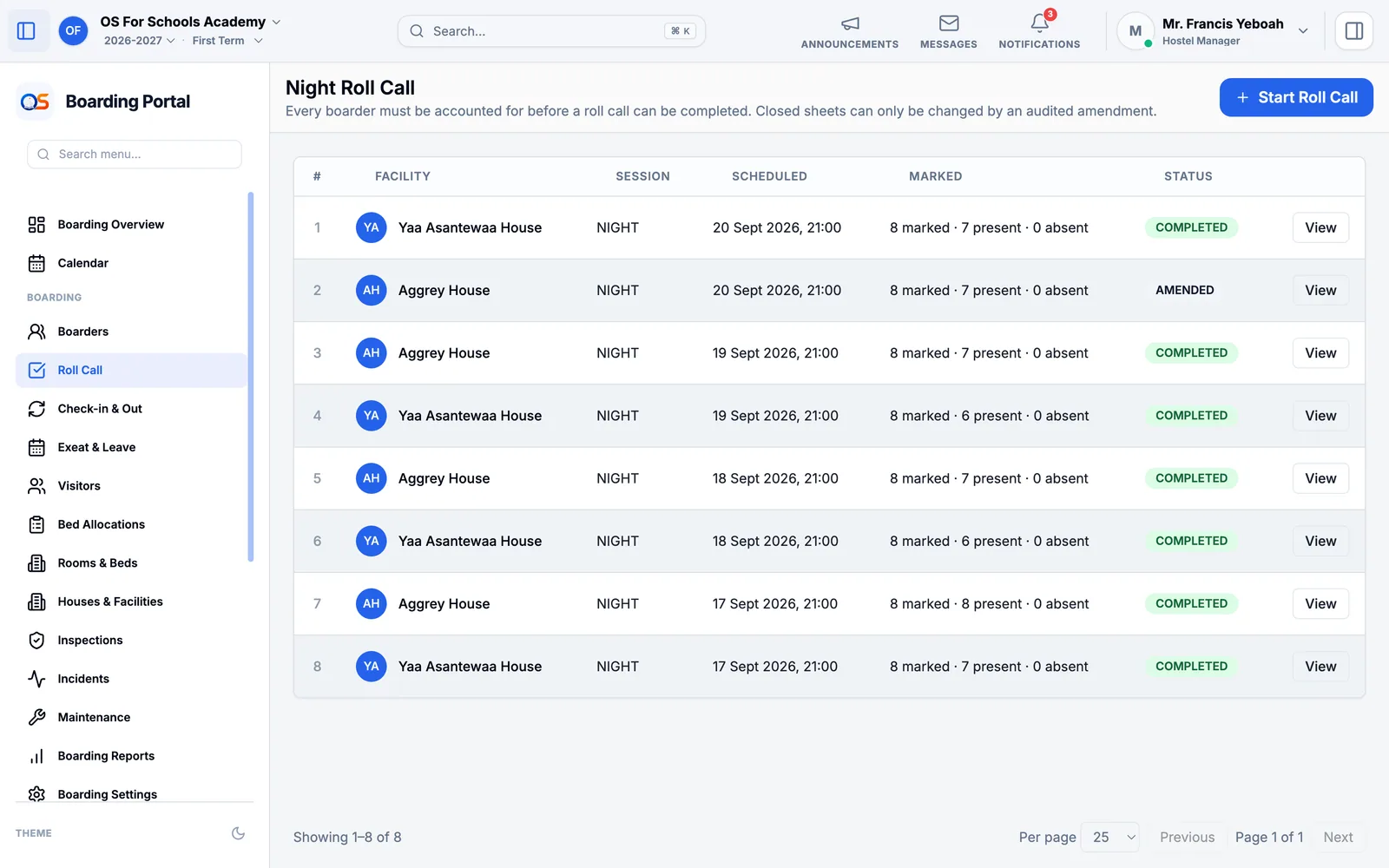Click the OF academy avatar badge
1389x868 pixels.
[73, 31]
